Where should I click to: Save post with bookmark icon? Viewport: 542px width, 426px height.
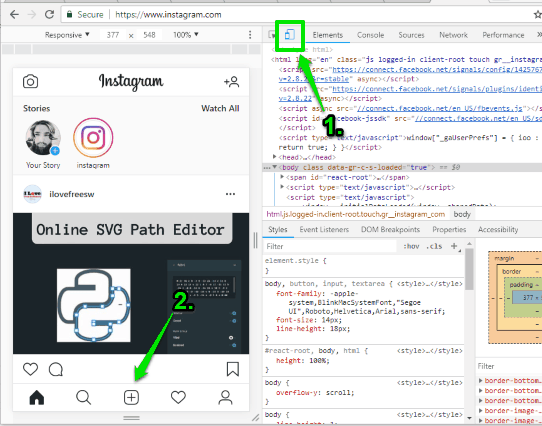pyautogui.click(x=233, y=369)
